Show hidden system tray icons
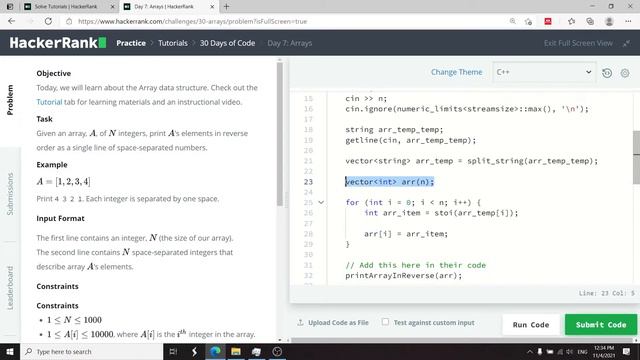The image size is (640, 360). coord(529,351)
